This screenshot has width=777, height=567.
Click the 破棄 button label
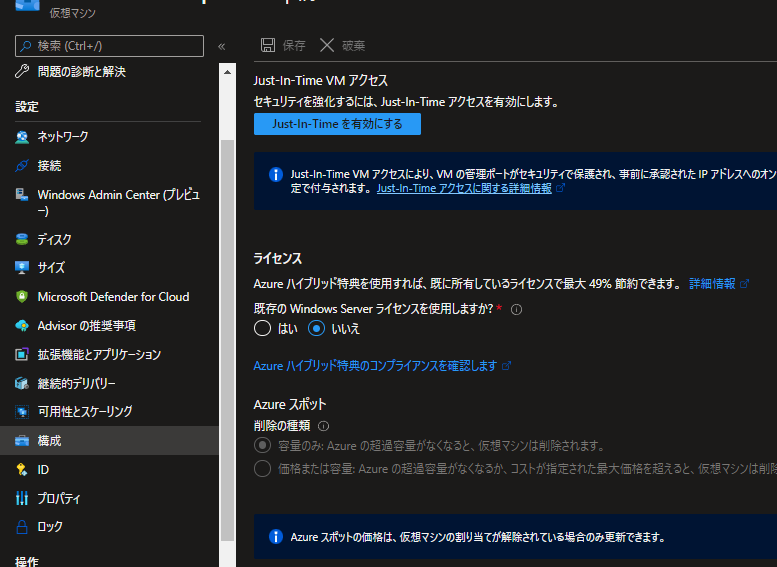click(353, 46)
